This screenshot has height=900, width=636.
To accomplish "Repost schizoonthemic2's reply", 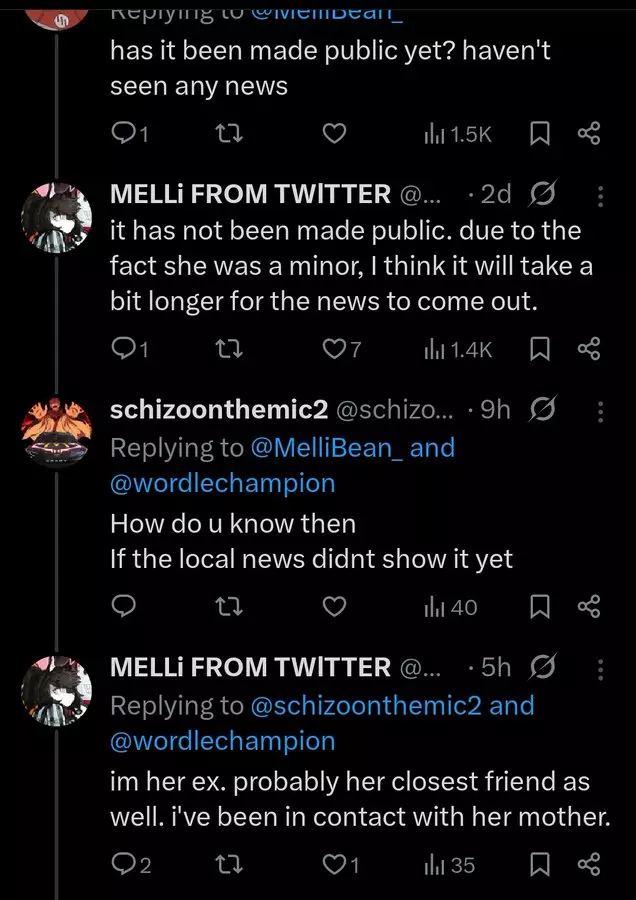I will point(231,607).
